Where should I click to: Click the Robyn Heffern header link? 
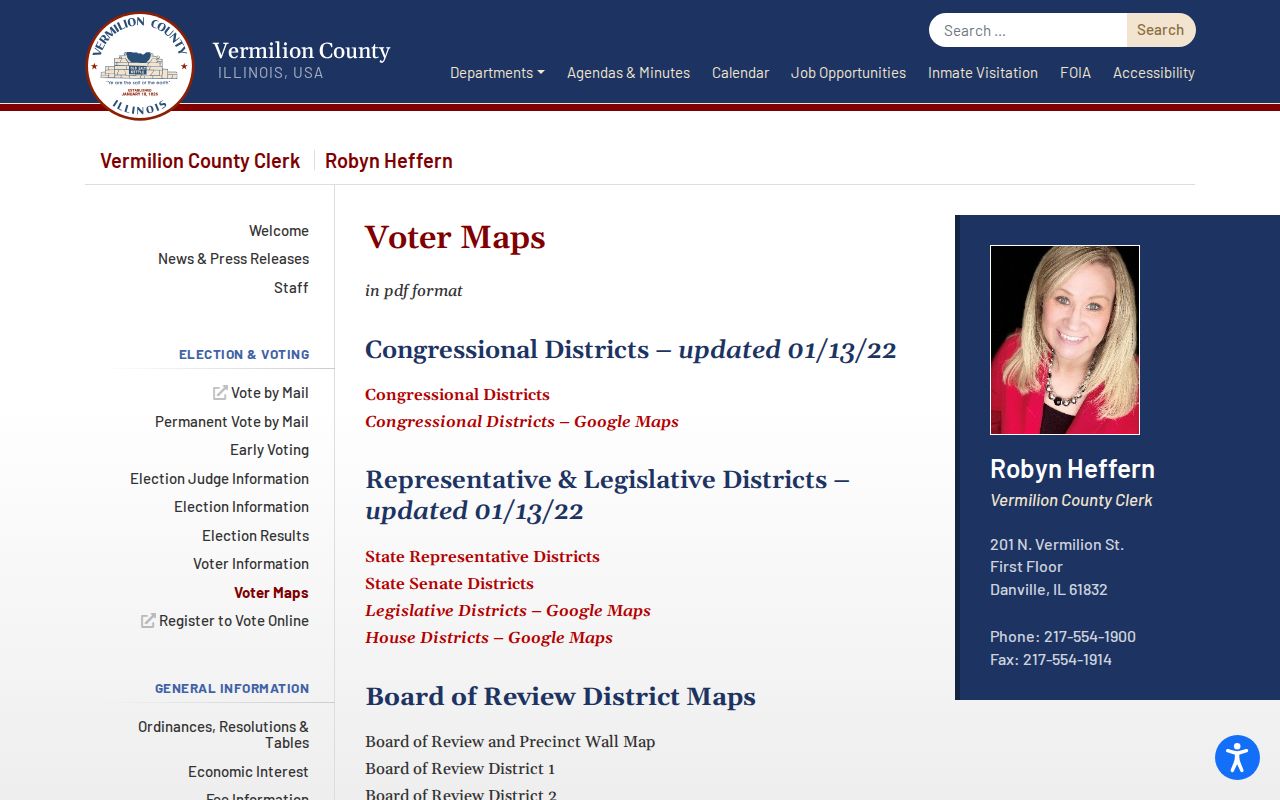click(x=389, y=161)
